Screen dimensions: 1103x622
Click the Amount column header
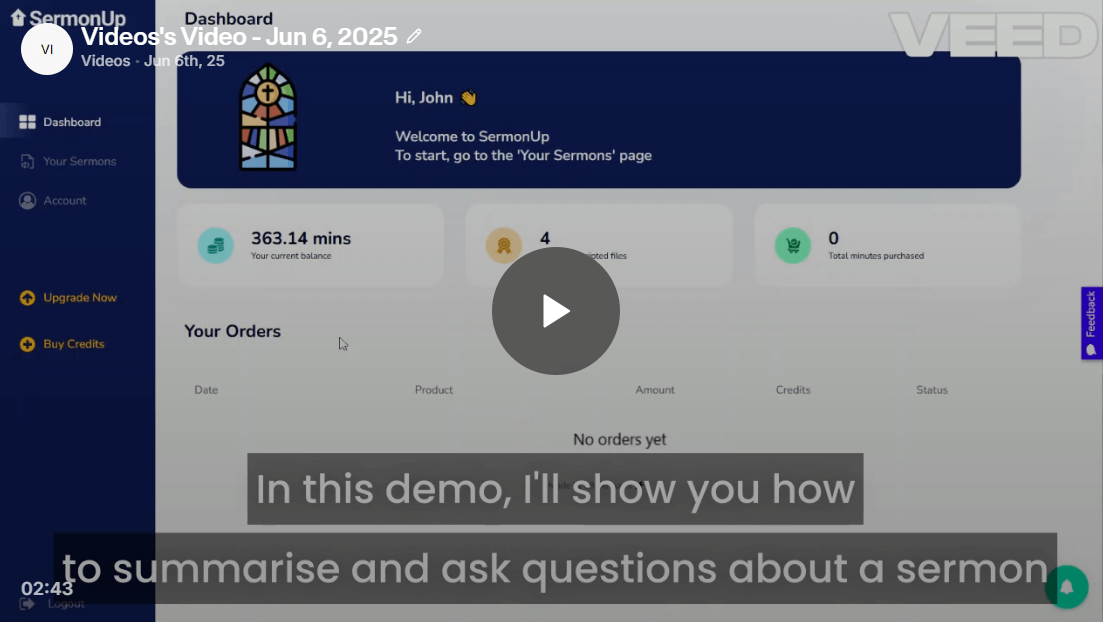(x=655, y=390)
